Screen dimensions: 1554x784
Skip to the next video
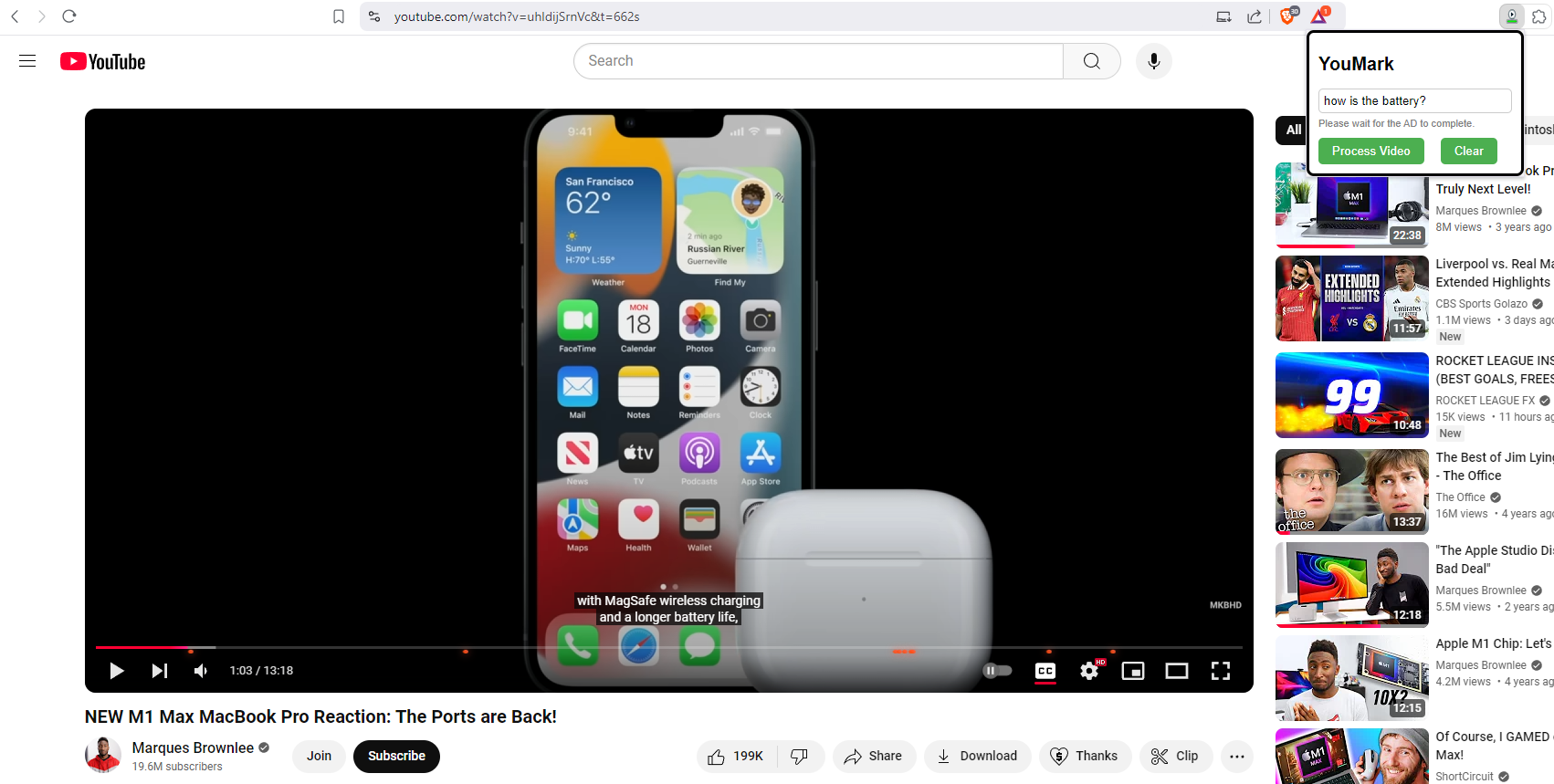pos(160,671)
